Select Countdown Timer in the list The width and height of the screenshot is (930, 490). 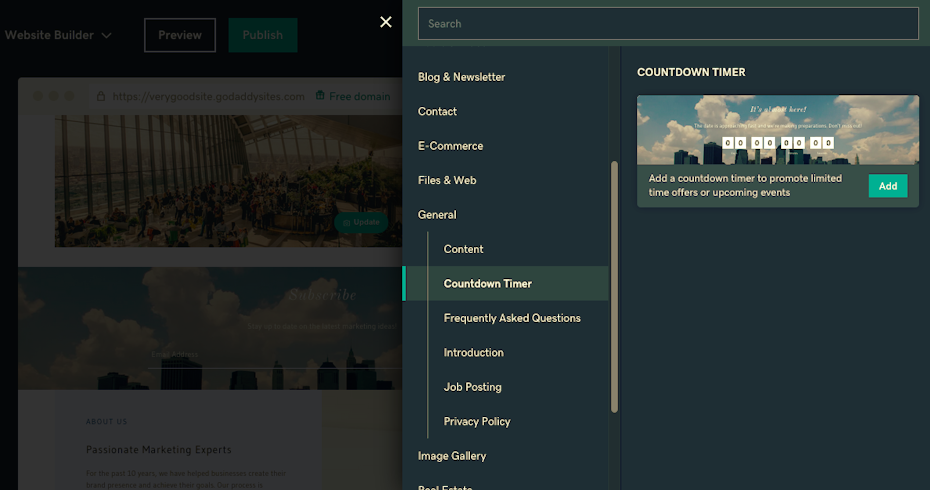coord(487,284)
